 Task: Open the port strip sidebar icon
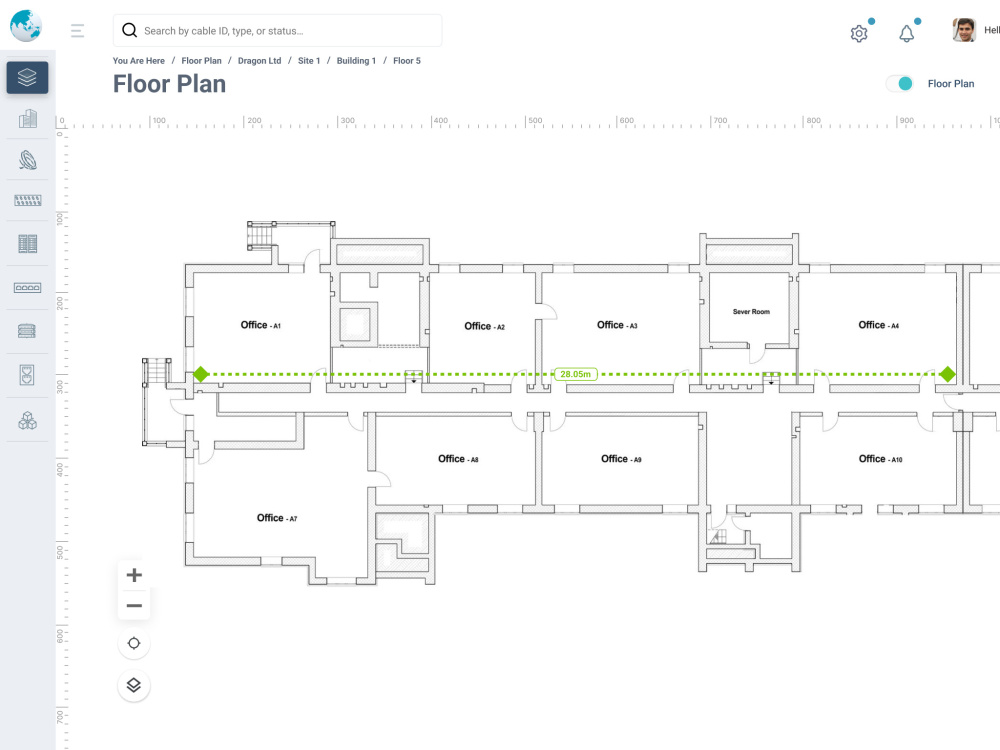coord(27,288)
